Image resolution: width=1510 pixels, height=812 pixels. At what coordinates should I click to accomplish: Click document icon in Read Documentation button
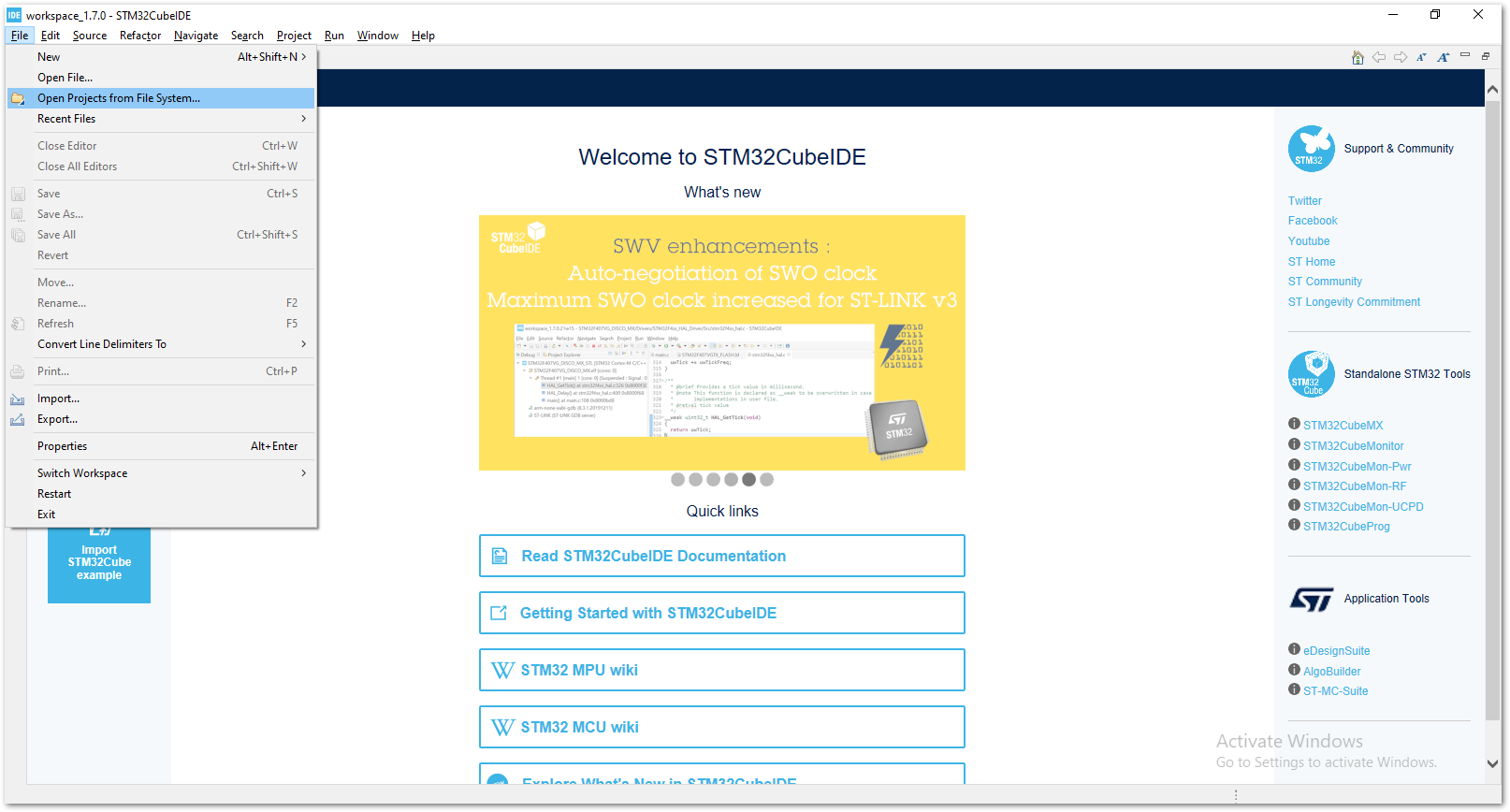500,556
